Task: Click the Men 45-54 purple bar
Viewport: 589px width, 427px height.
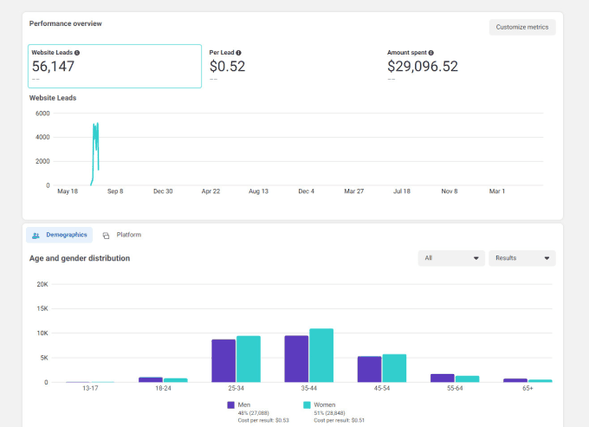Action: 369,369
